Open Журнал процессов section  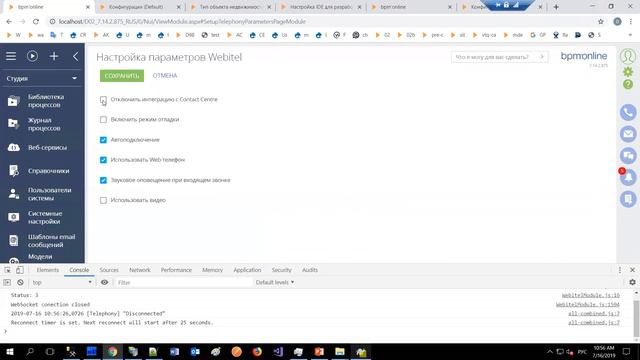[x=42, y=124]
